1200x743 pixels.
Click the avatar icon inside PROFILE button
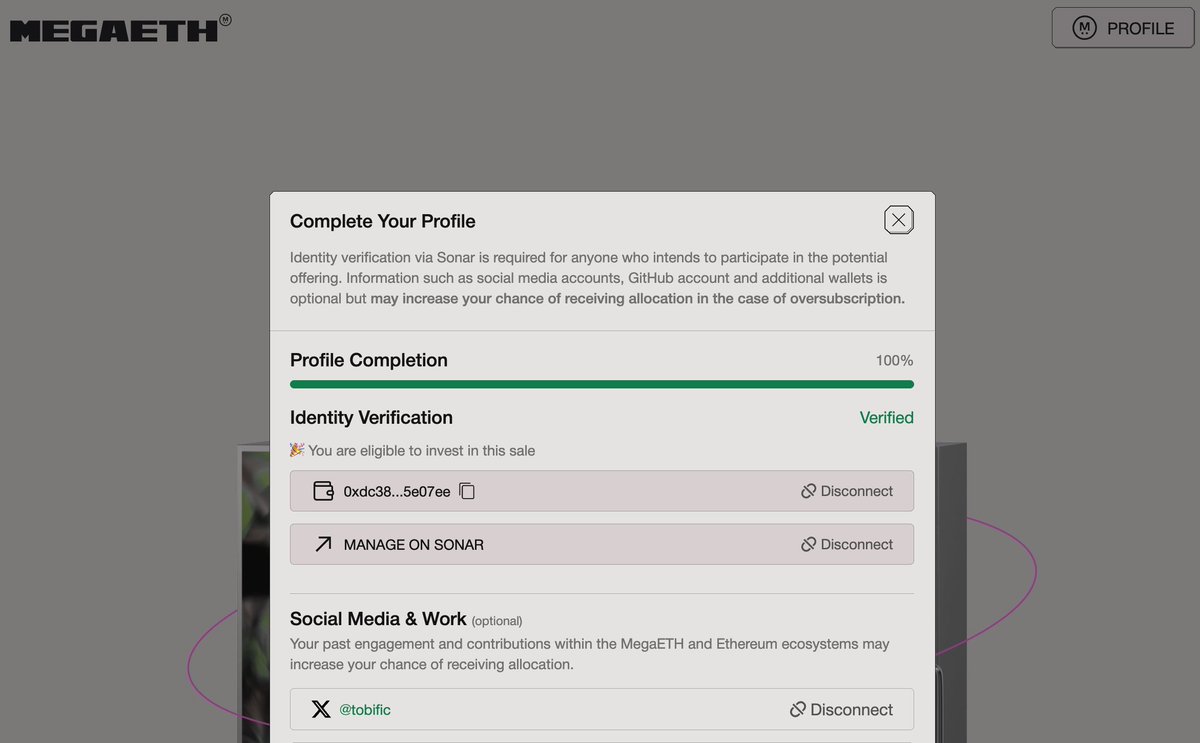[x=1084, y=28]
